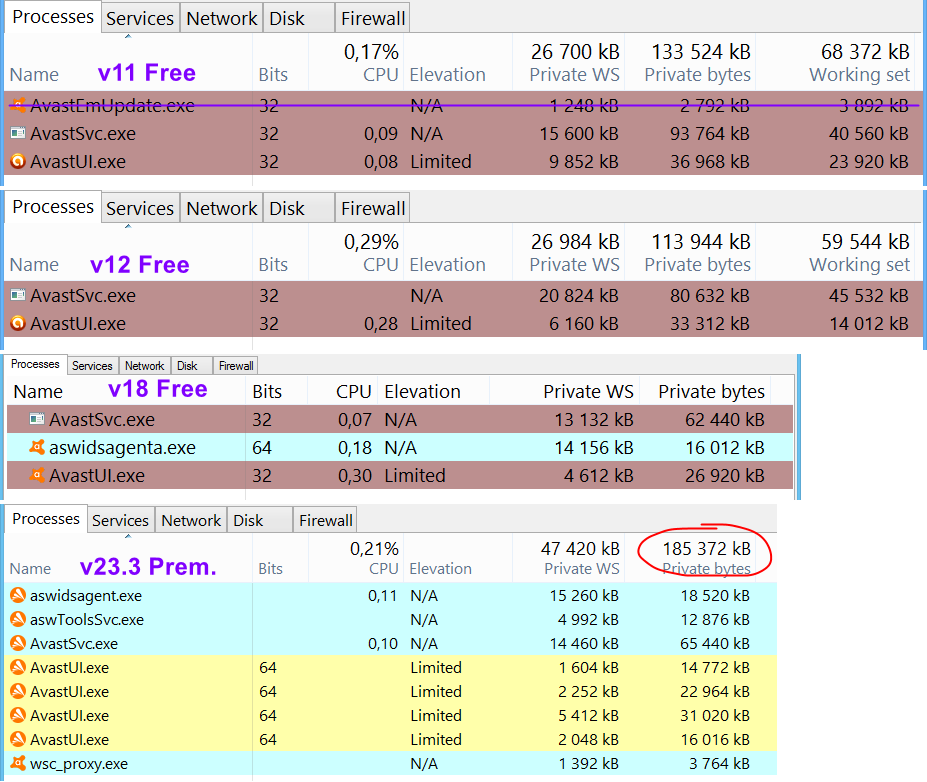Sort by the Private bytes column showing 133 524 kB

pyautogui.click(x=691, y=62)
